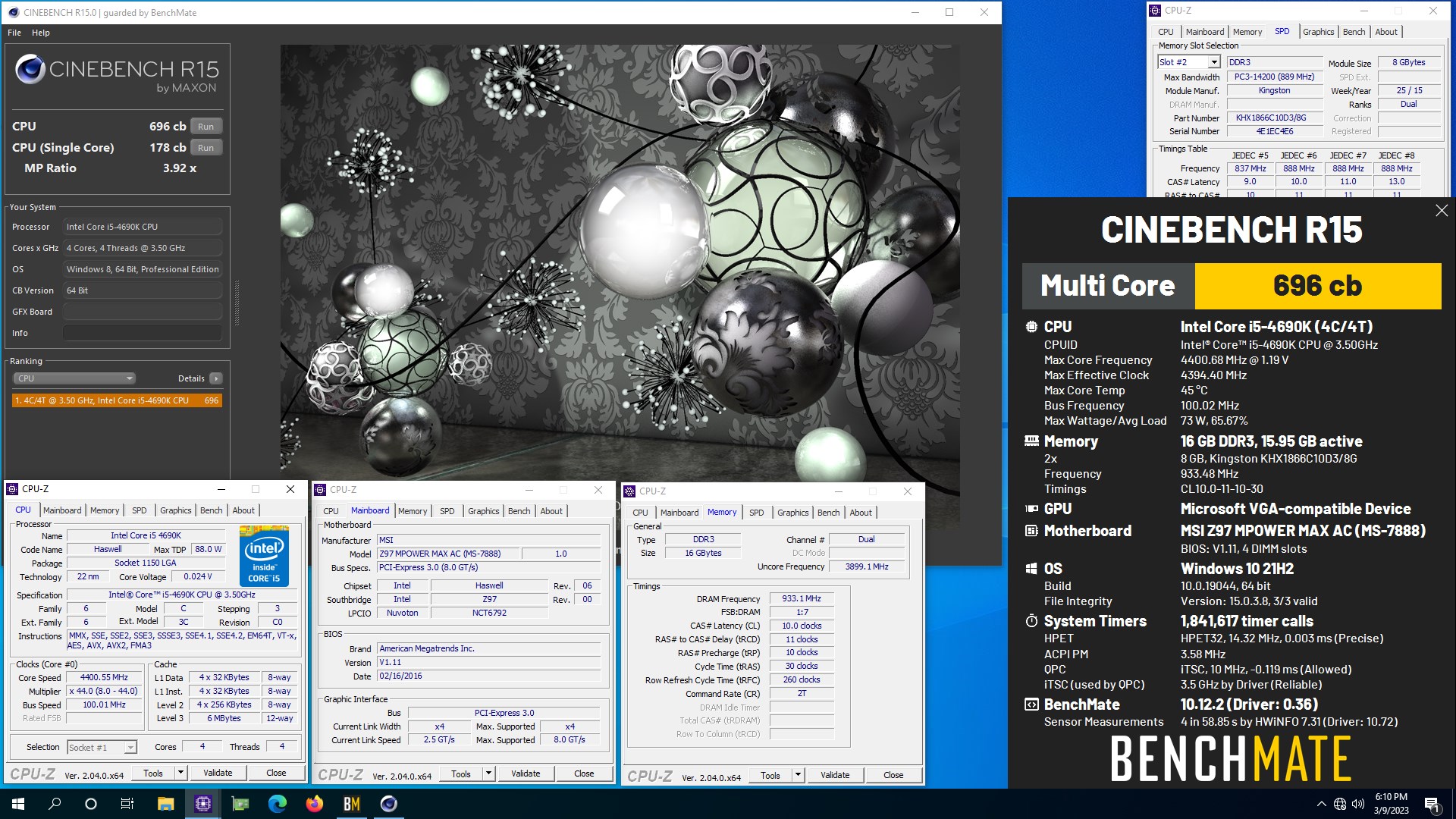
Task: Select Graphics tab in CPU-Z Mainboard window
Action: click(483, 511)
